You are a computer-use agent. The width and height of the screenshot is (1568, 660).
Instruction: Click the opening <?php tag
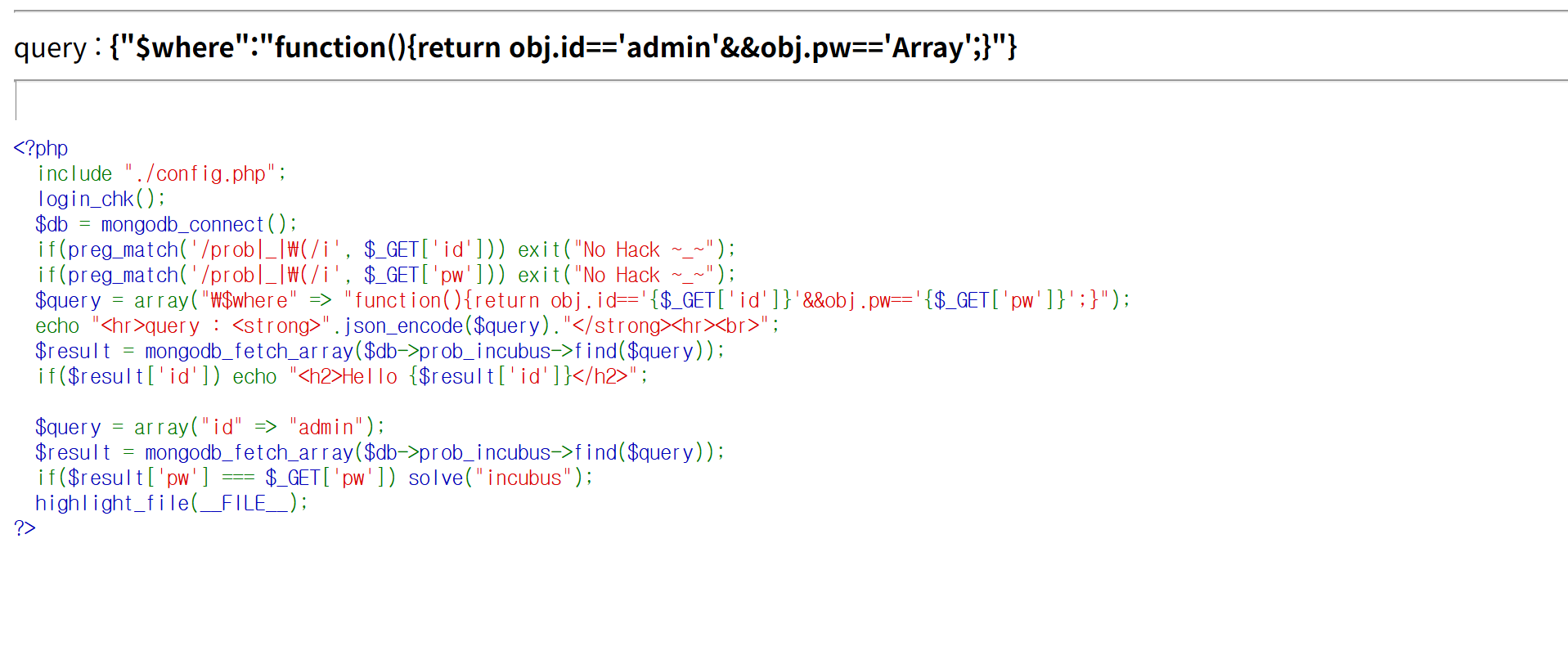click(x=40, y=148)
